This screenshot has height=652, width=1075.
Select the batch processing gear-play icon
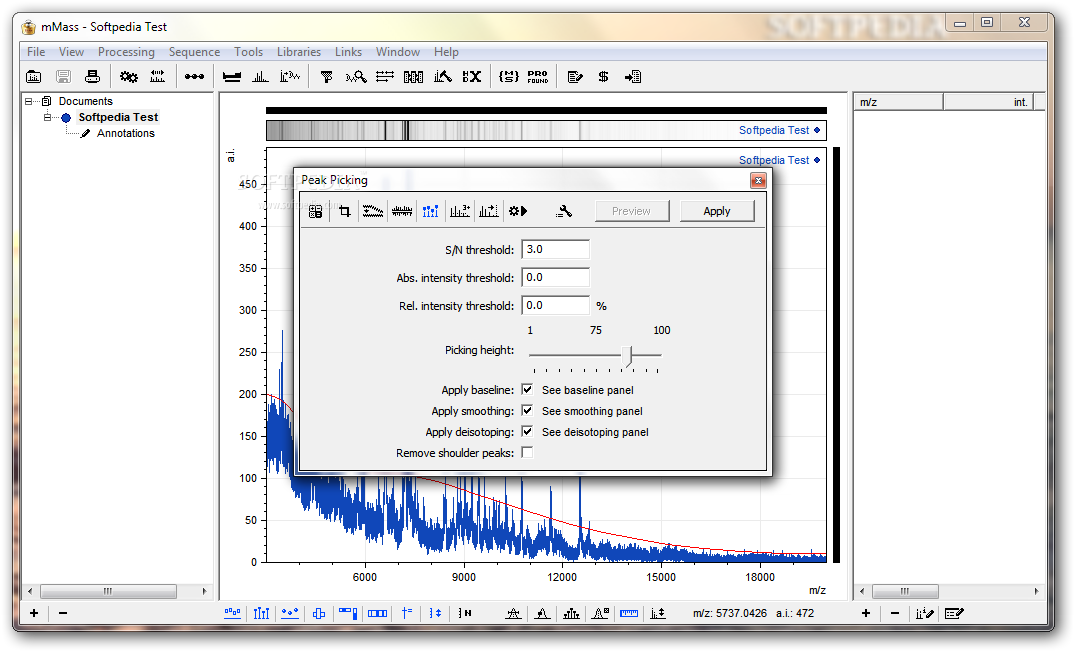(x=518, y=211)
